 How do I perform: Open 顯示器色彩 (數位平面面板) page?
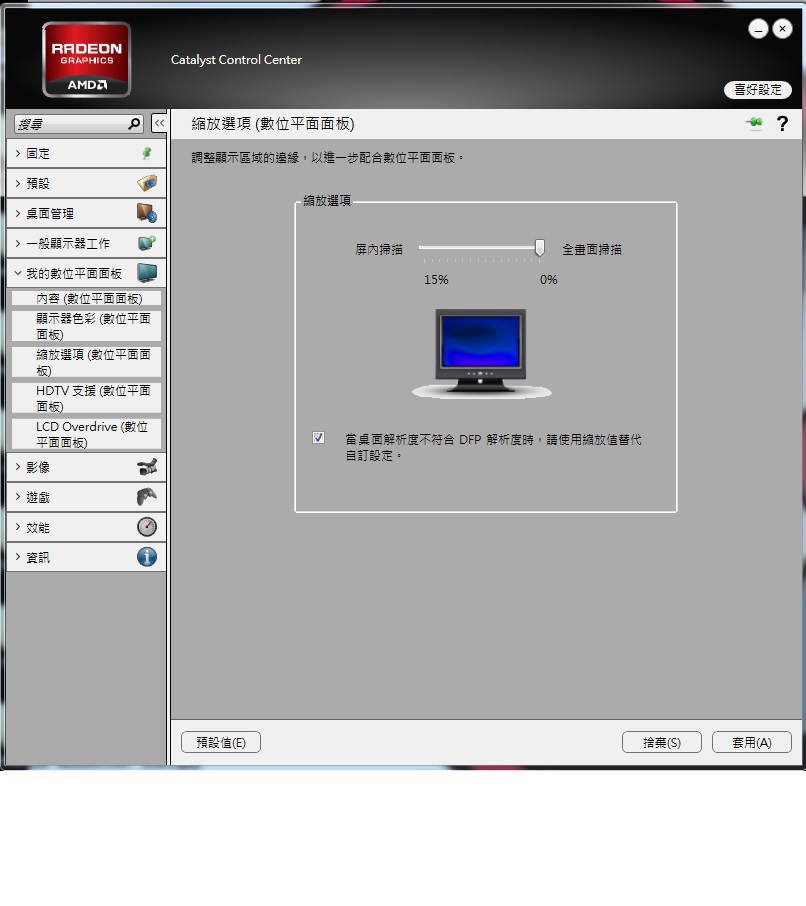click(x=87, y=326)
